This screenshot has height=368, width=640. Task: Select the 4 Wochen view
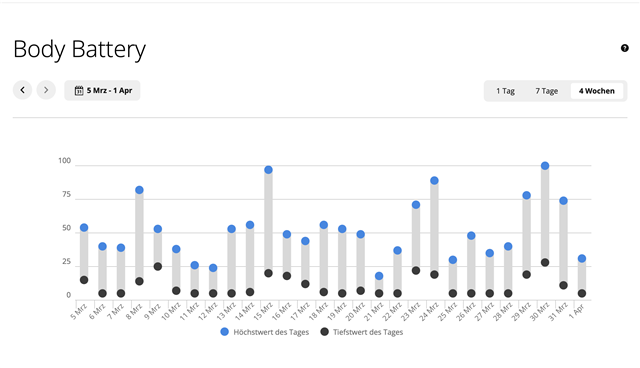597,91
